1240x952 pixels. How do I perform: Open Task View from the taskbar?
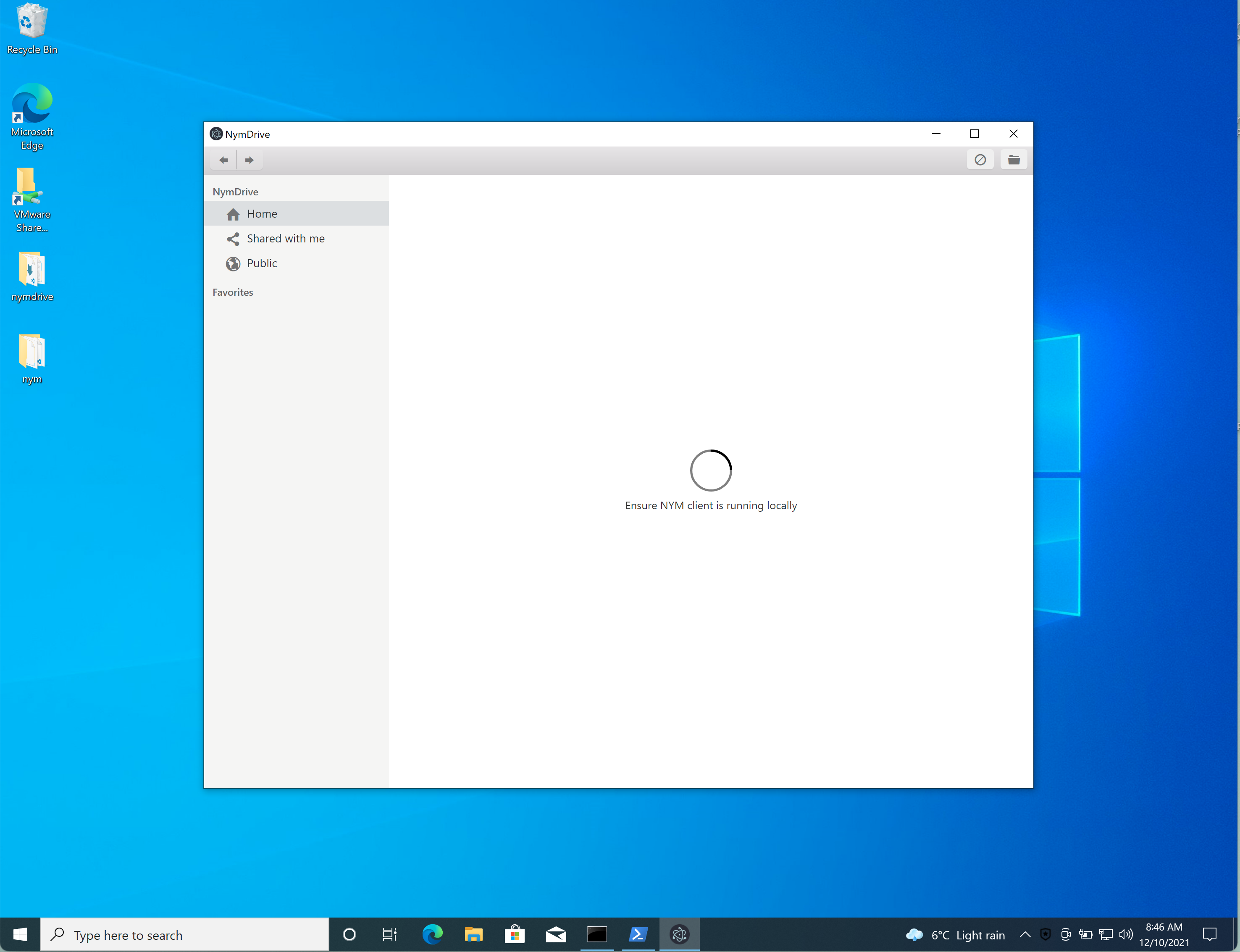(x=390, y=934)
